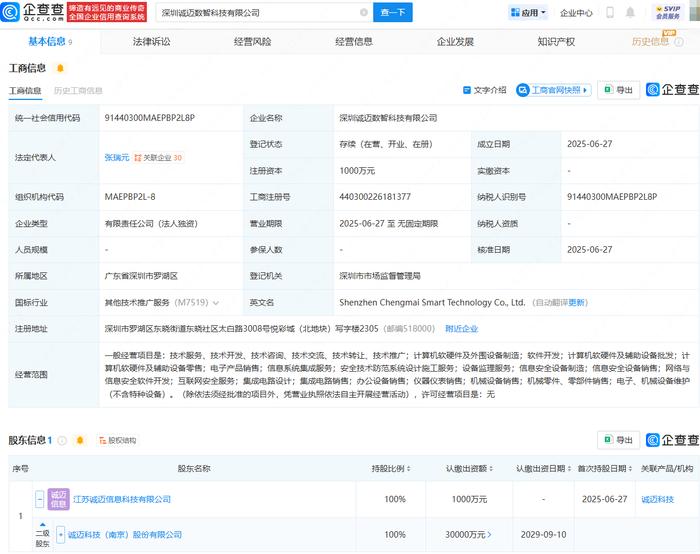Switch to 企业发展 tab

pos(455,42)
